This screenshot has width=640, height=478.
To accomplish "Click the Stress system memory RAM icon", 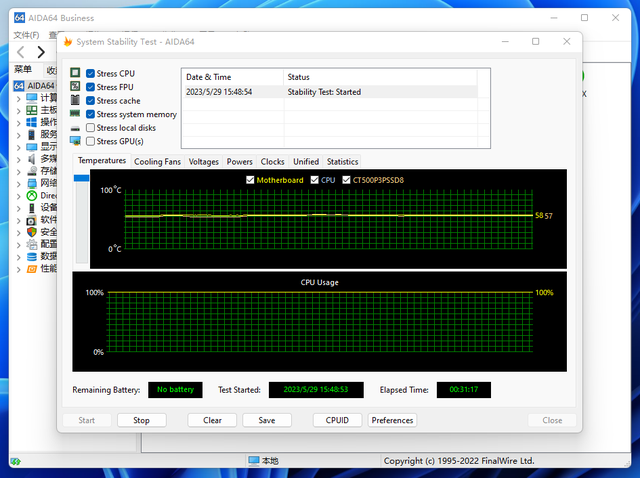I will click(x=75, y=113).
